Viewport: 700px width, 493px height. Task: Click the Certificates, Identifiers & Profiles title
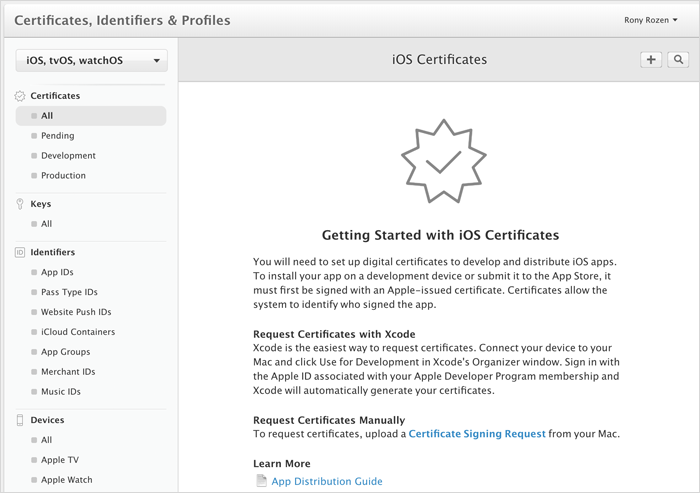[122, 20]
